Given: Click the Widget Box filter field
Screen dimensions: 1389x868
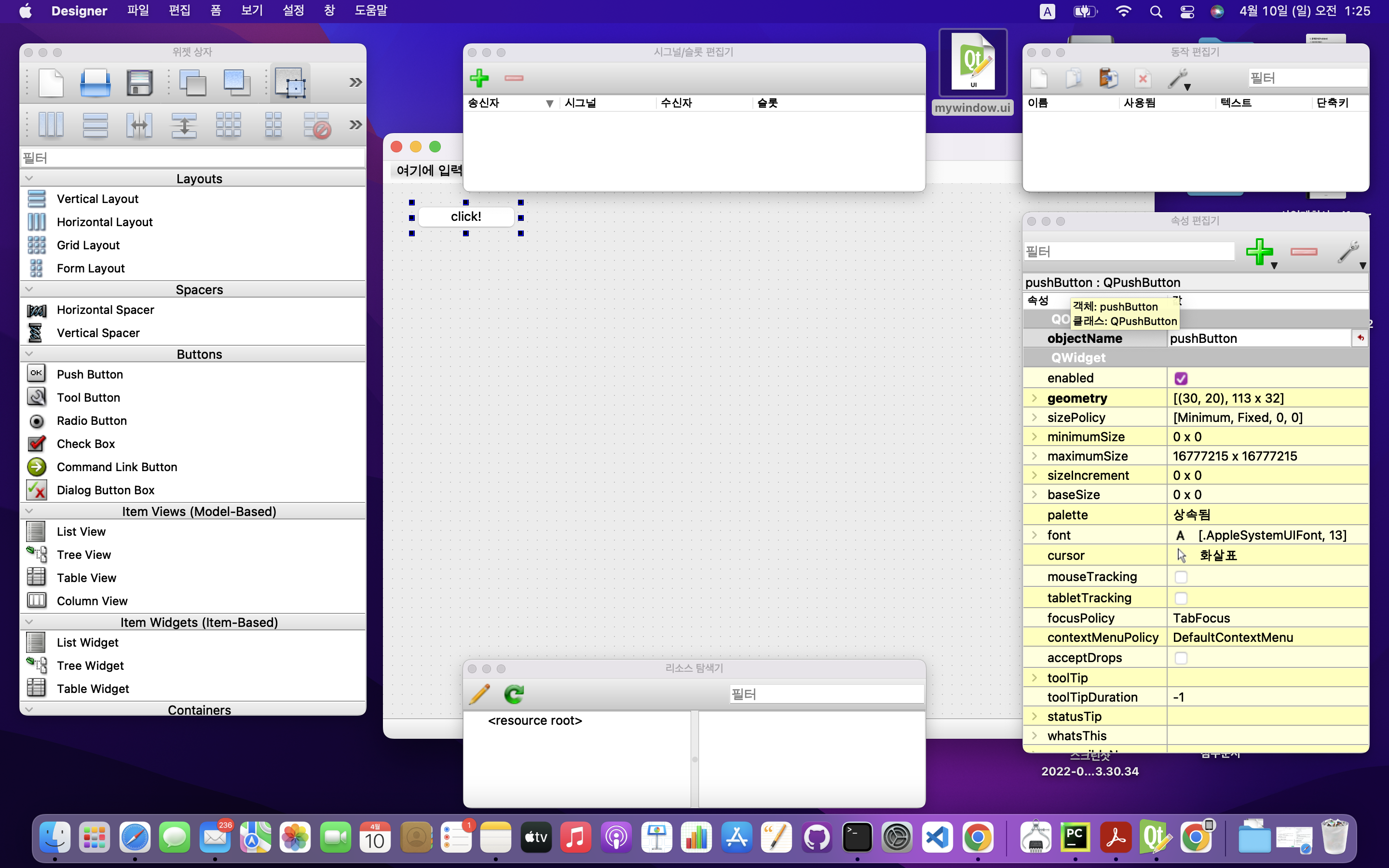Looking at the screenshot, I should pos(193,158).
